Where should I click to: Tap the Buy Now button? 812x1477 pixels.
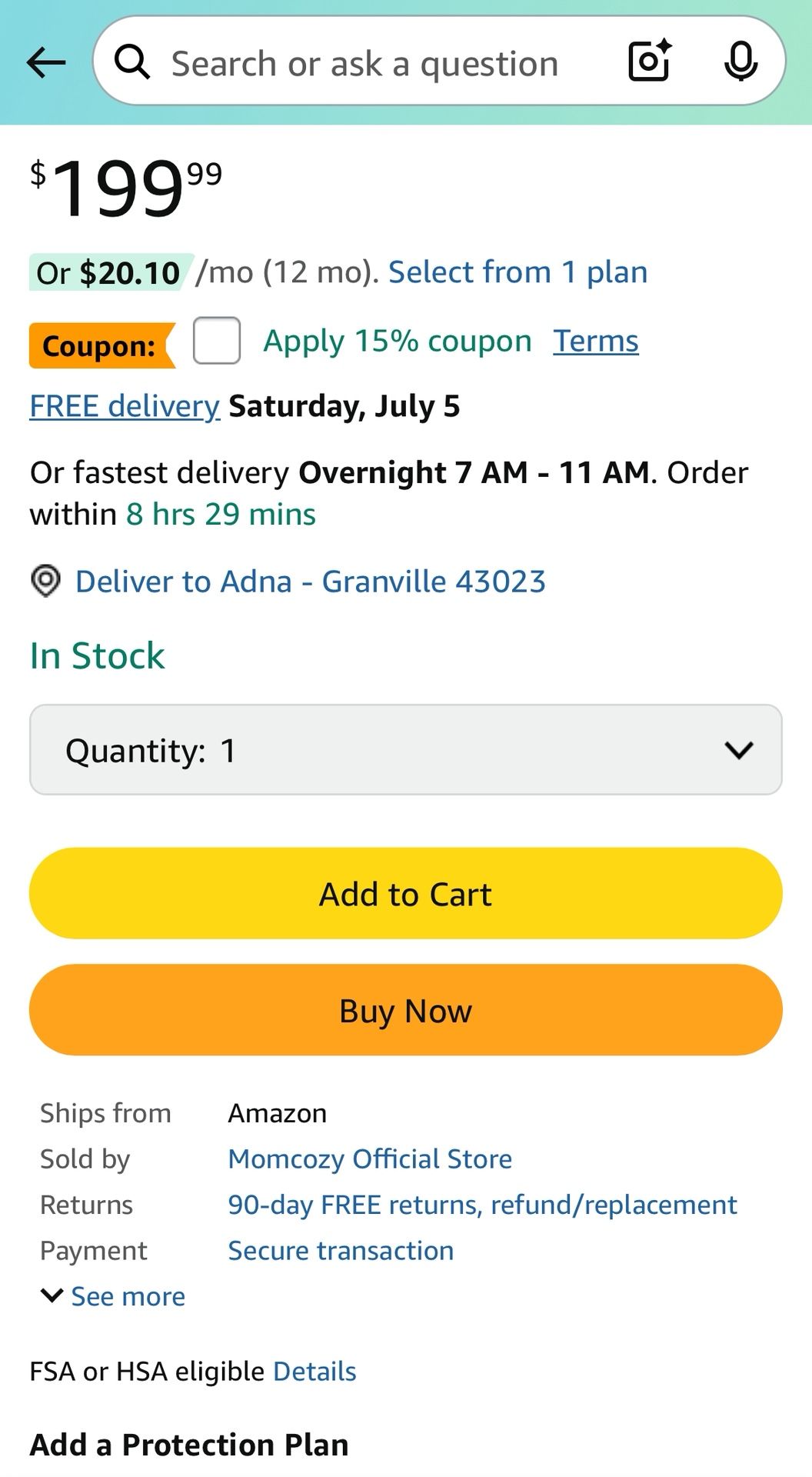pos(406,1010)
